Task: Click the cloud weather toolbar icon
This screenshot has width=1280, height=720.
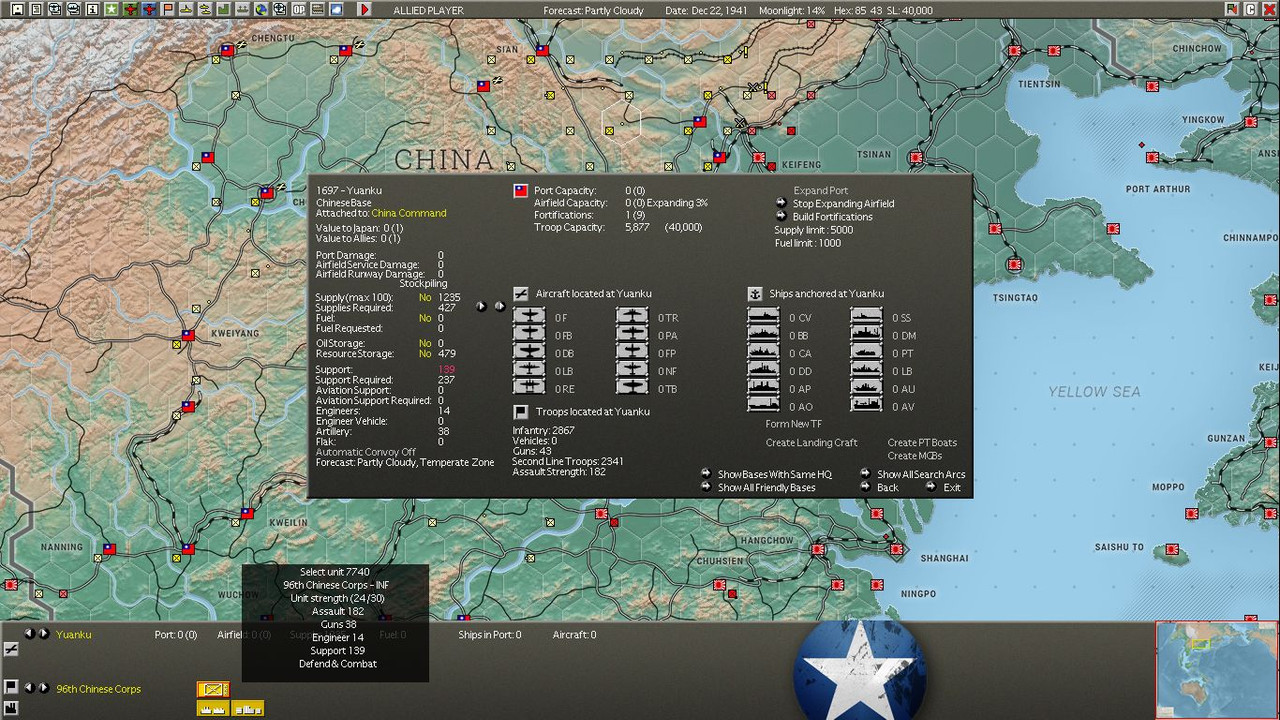Action: (x=336, y=9)
